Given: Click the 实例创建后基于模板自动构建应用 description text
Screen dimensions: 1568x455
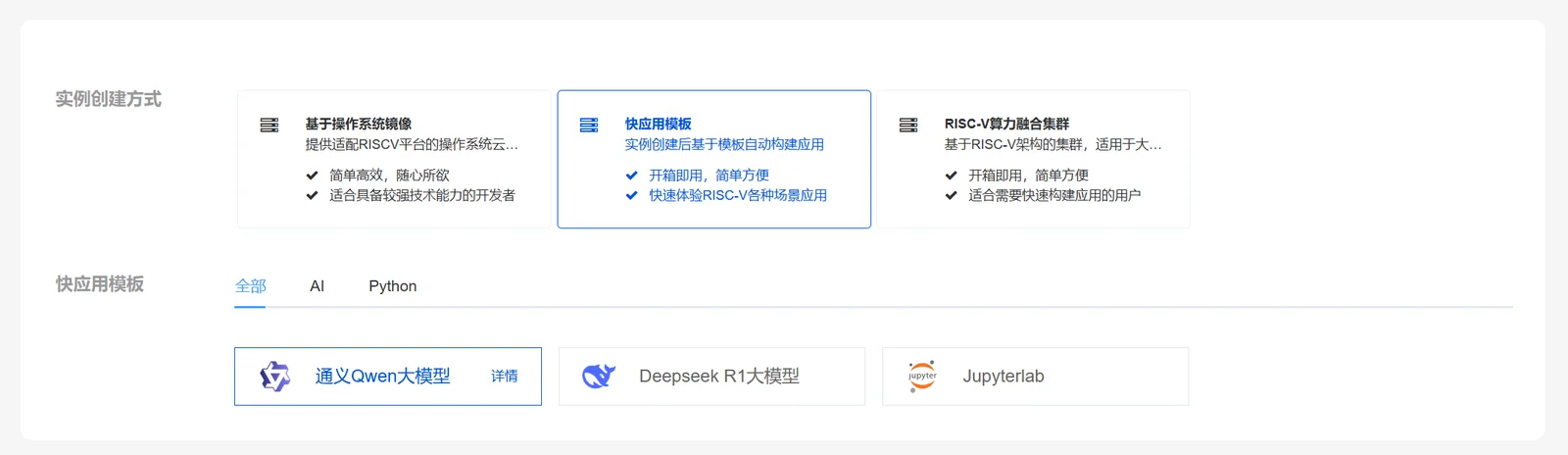Looking at the screenshot, I should [724, 144].
